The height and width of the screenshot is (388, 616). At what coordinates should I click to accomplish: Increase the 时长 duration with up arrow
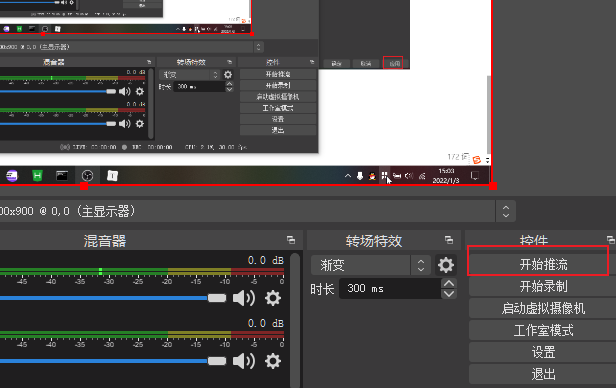(x=449, y=283)
